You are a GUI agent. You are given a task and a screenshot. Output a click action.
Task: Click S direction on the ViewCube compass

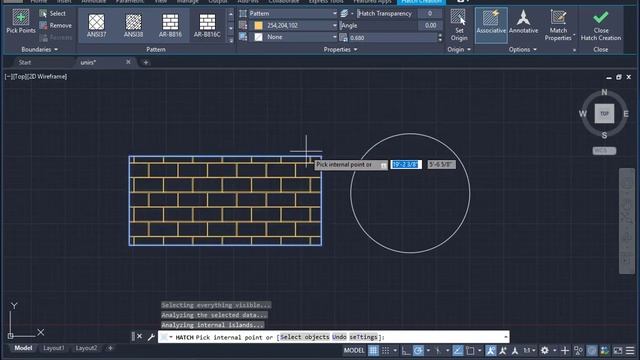coord(604,135)
